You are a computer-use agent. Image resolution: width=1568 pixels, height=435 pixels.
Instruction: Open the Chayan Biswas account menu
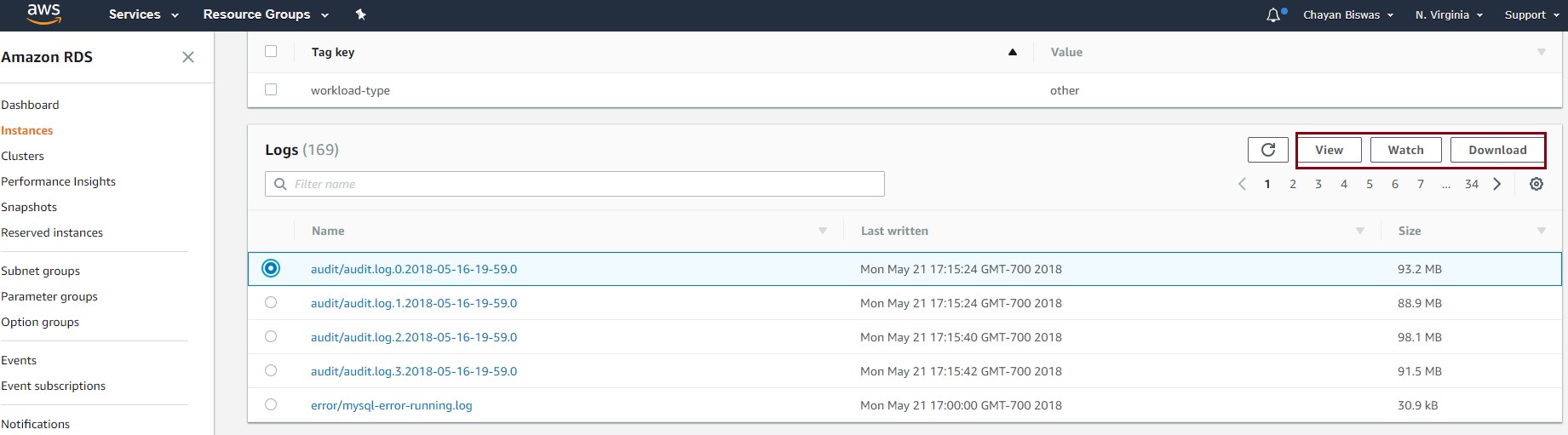1348,14
